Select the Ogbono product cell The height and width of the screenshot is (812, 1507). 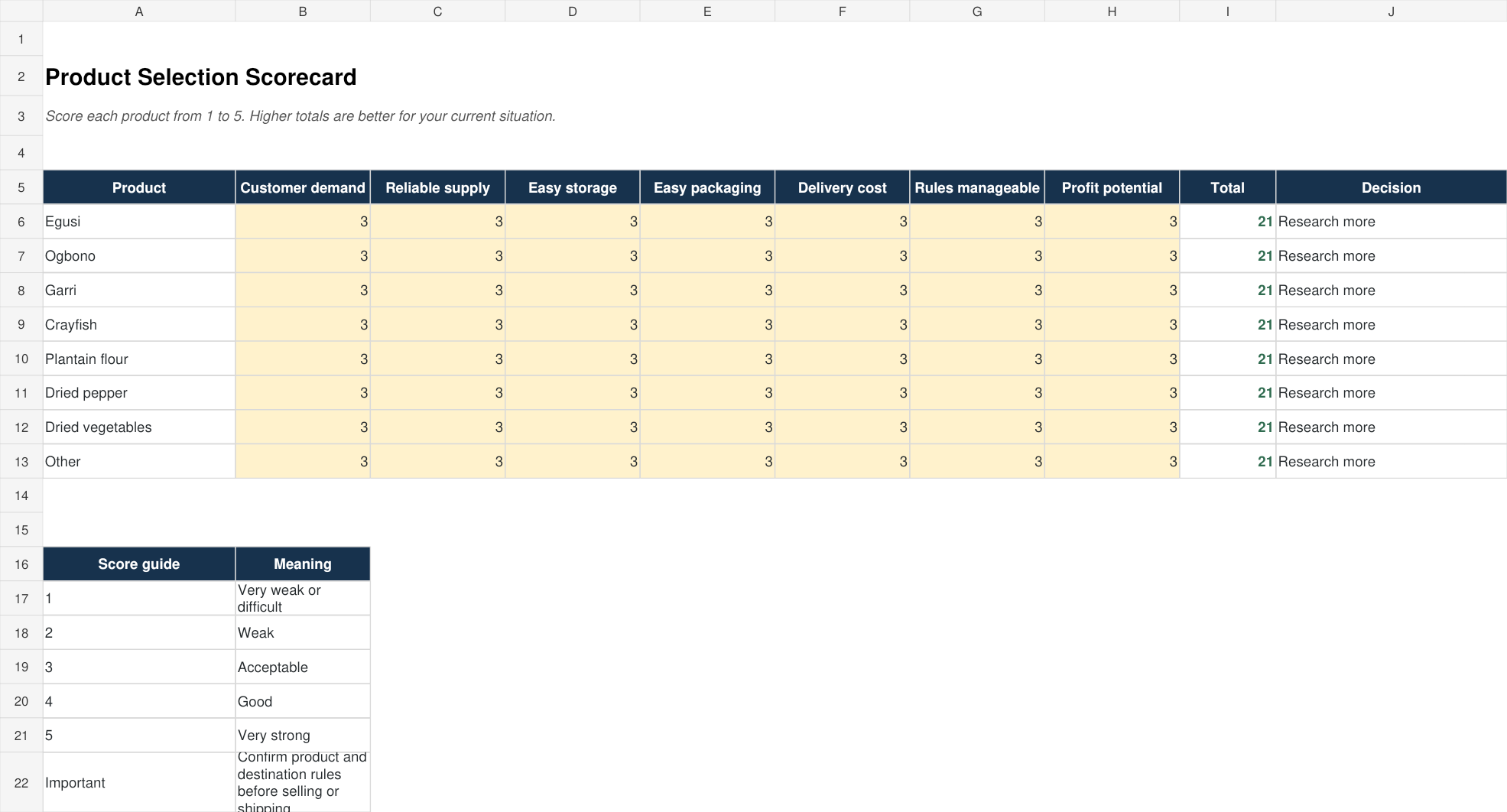139,256
